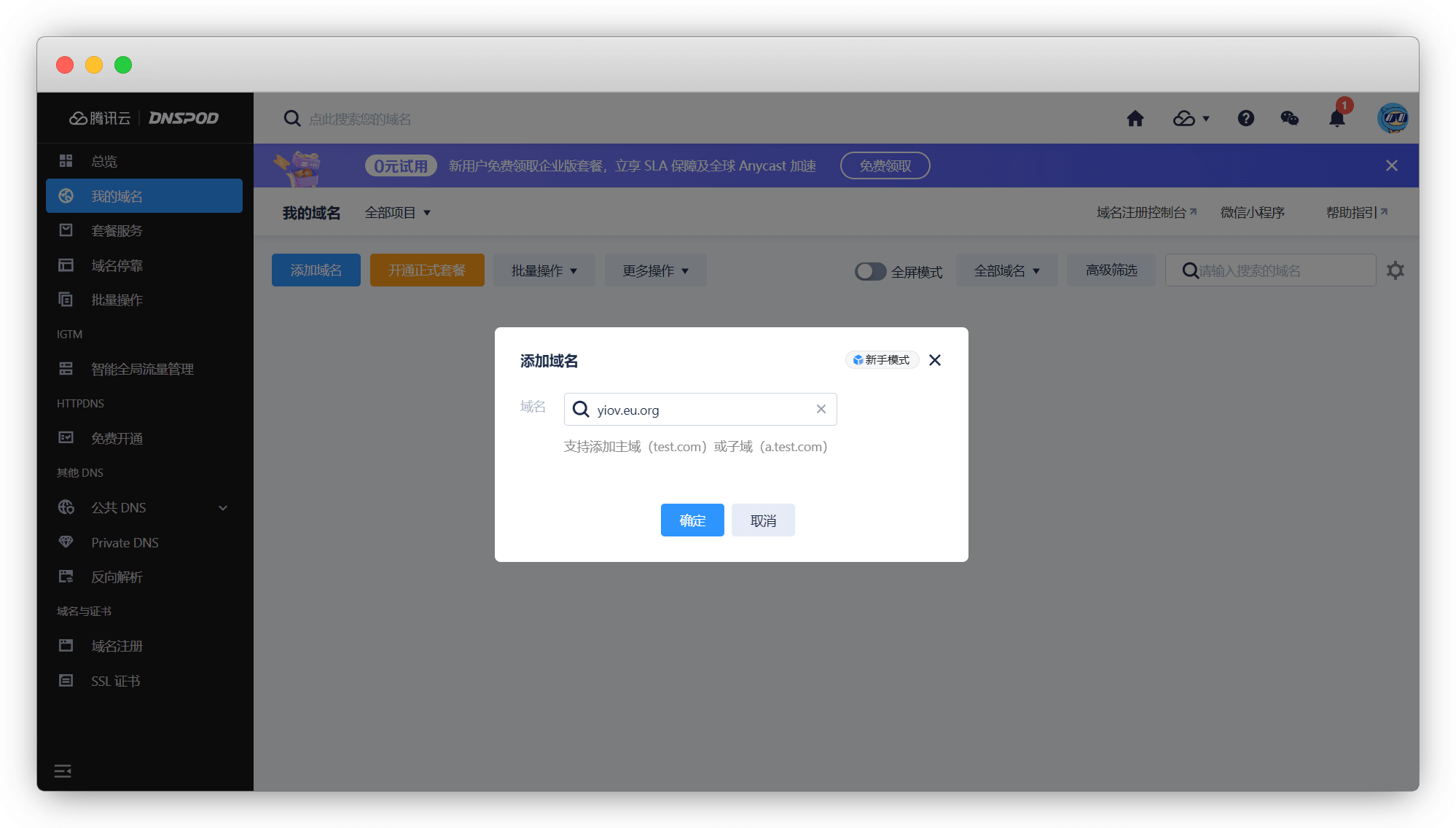
Task: Open 套餐服务 in the sidebar
Action: (117, 231)
